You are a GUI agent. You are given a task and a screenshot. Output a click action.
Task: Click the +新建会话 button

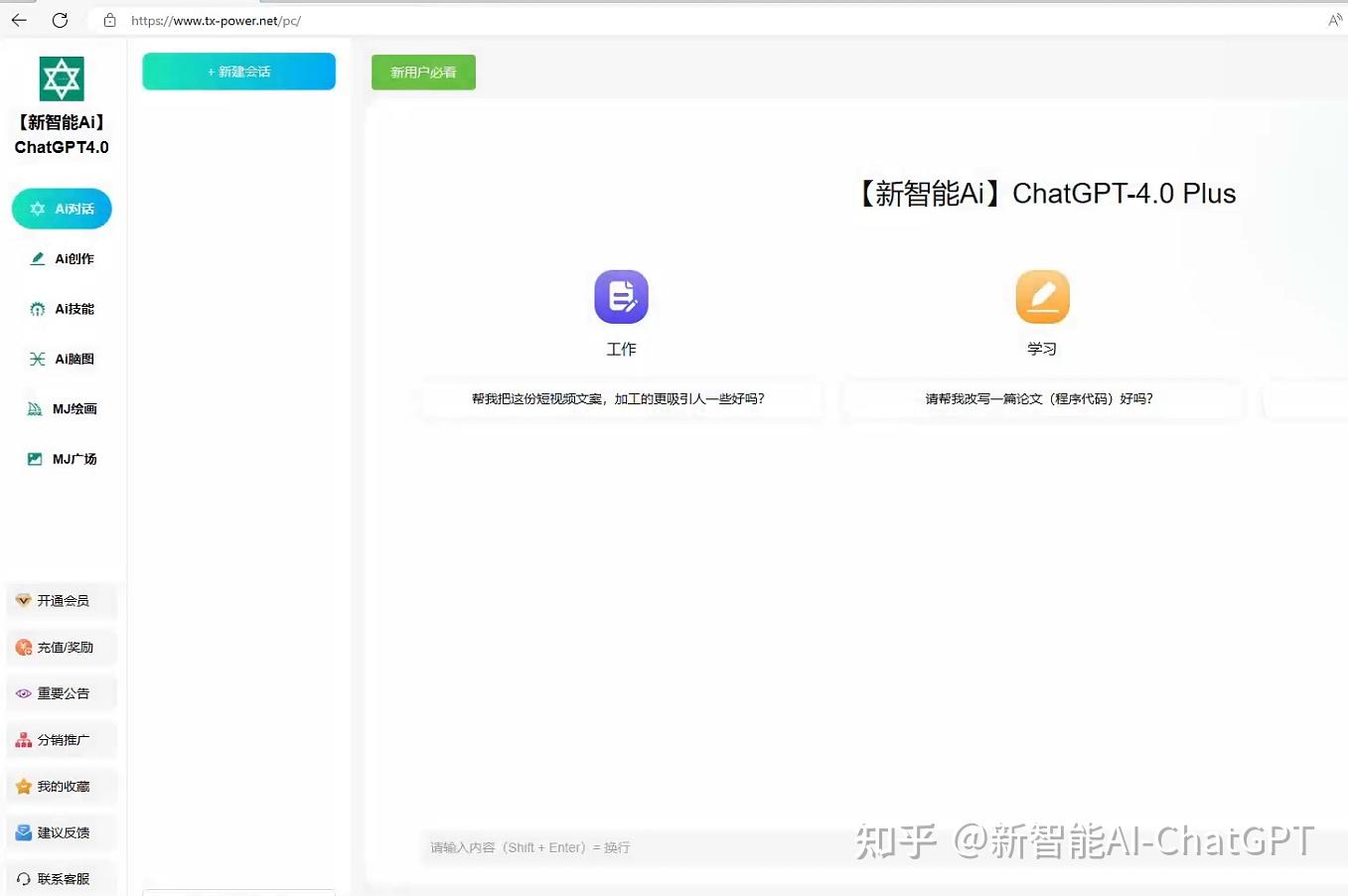[238, 72]
